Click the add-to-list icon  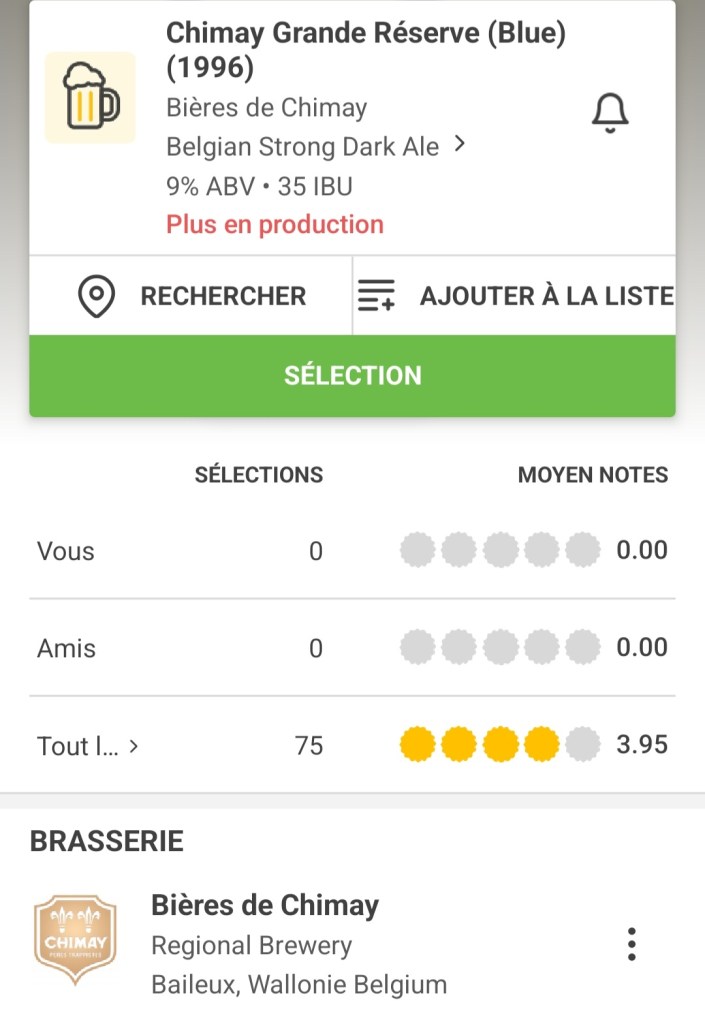377,297
